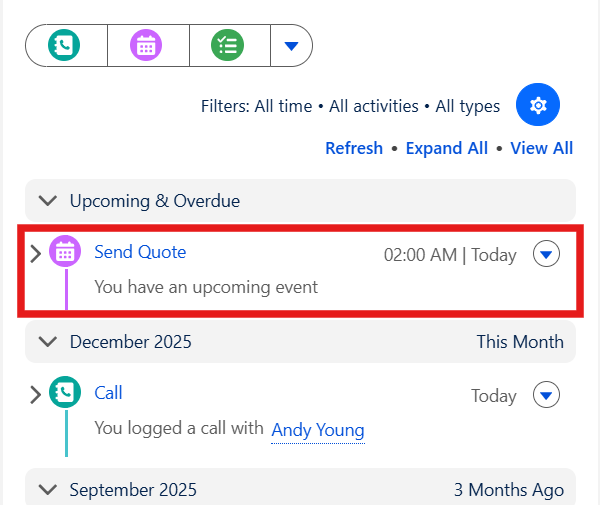600x505 pixels.
Task: Open timeline filter settings gear
Action: pos(538,104)
